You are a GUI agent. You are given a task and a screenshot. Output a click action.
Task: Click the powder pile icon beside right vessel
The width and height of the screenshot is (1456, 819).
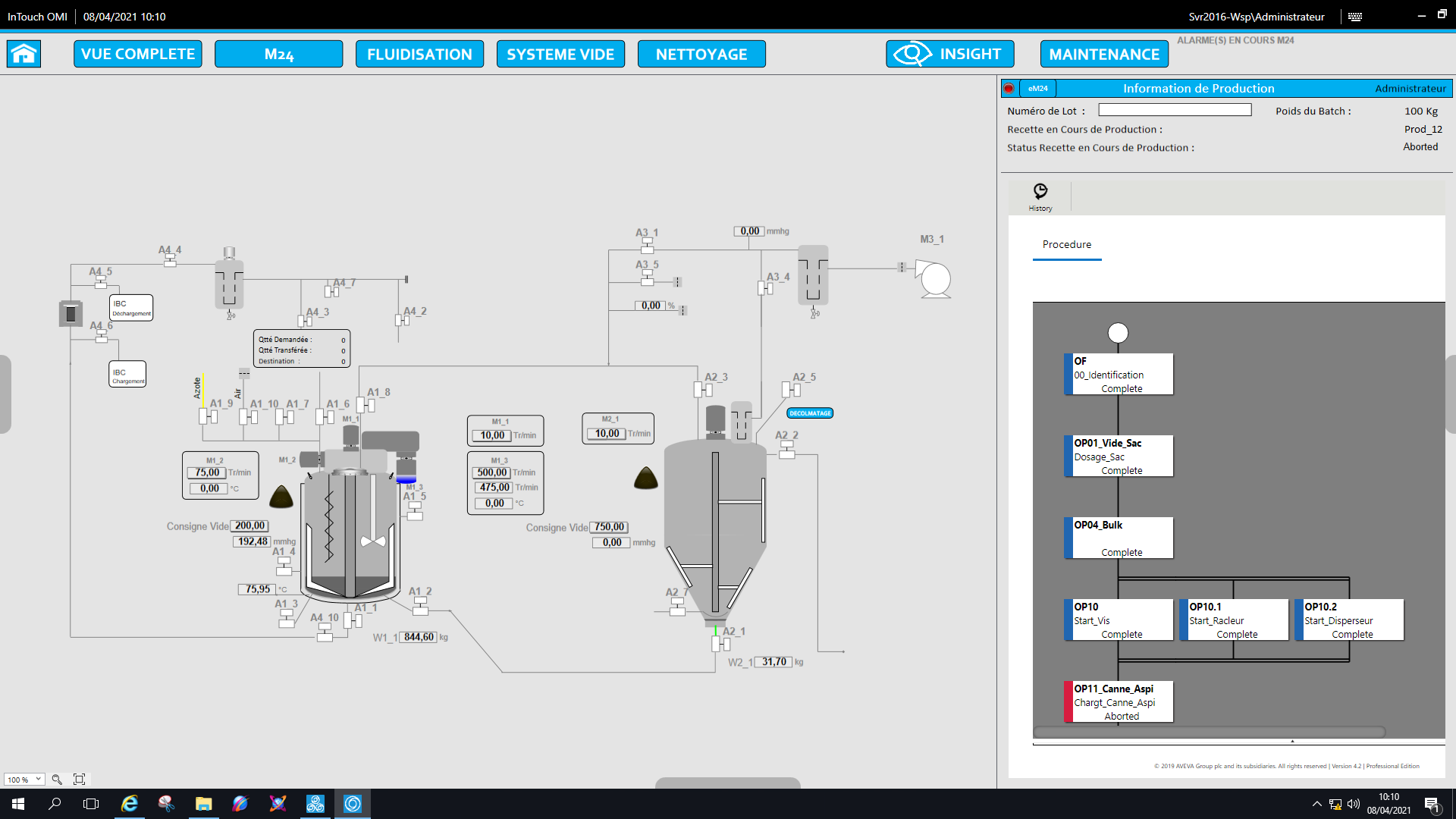pyautogui.click(x=646, y=478)
